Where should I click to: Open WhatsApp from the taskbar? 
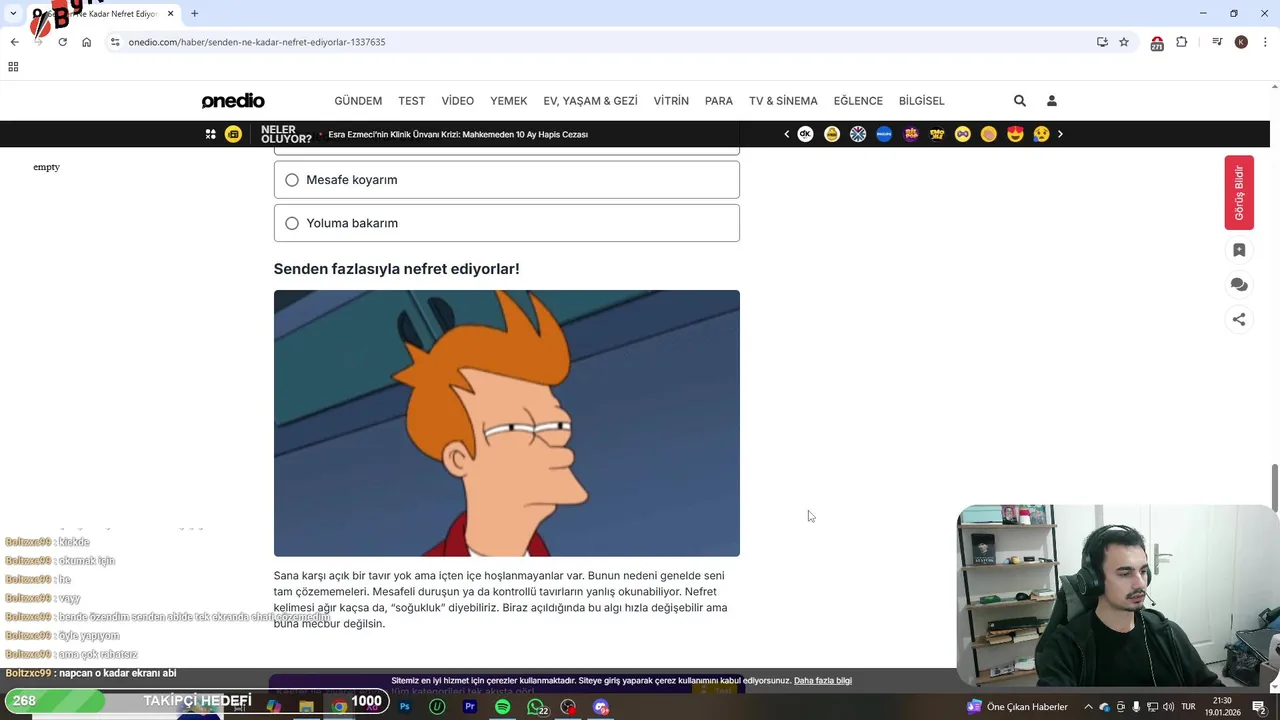pyautogui.click(x=537, y=707)
